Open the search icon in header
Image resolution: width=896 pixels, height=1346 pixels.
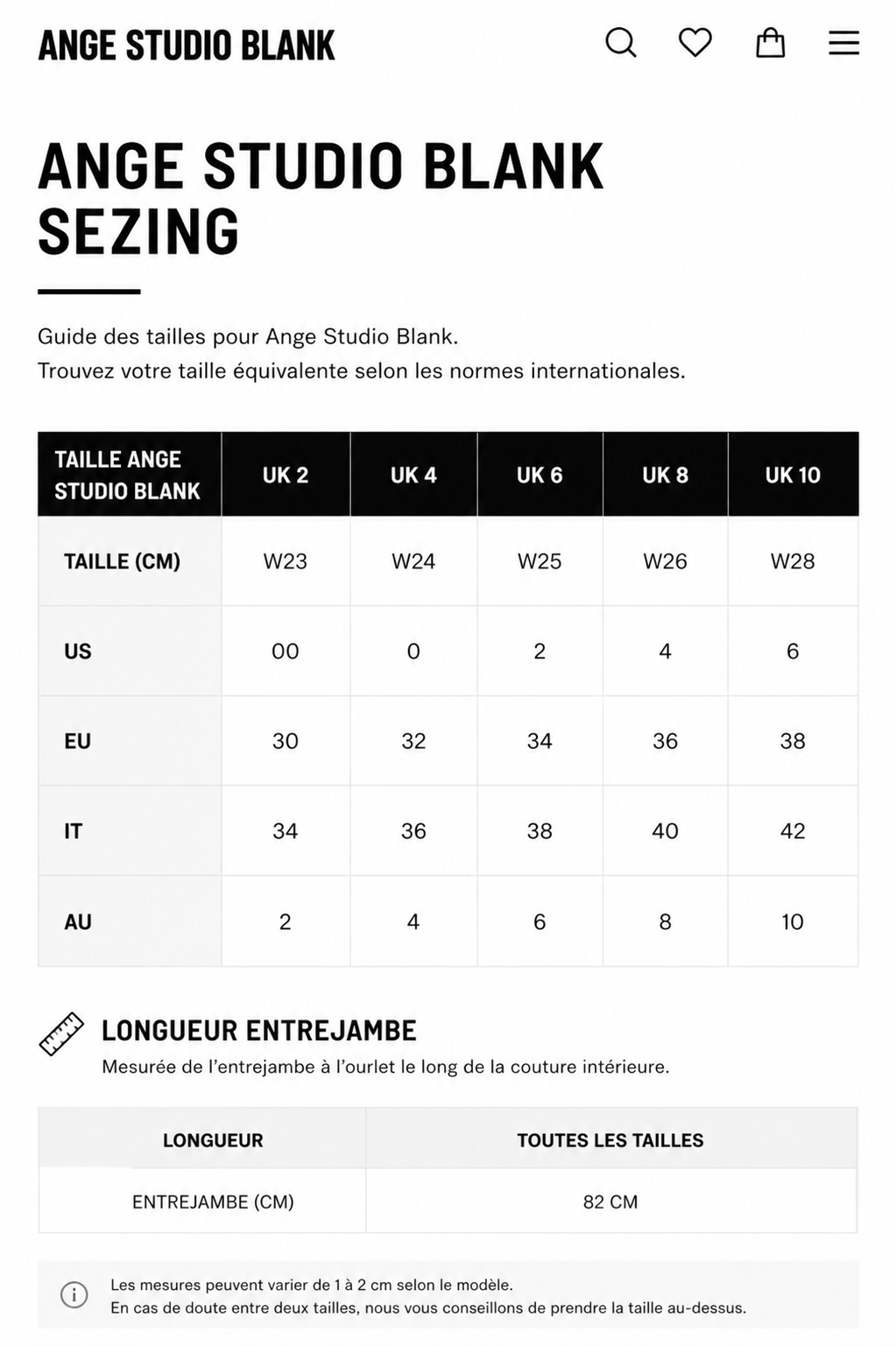coord(621,42)
